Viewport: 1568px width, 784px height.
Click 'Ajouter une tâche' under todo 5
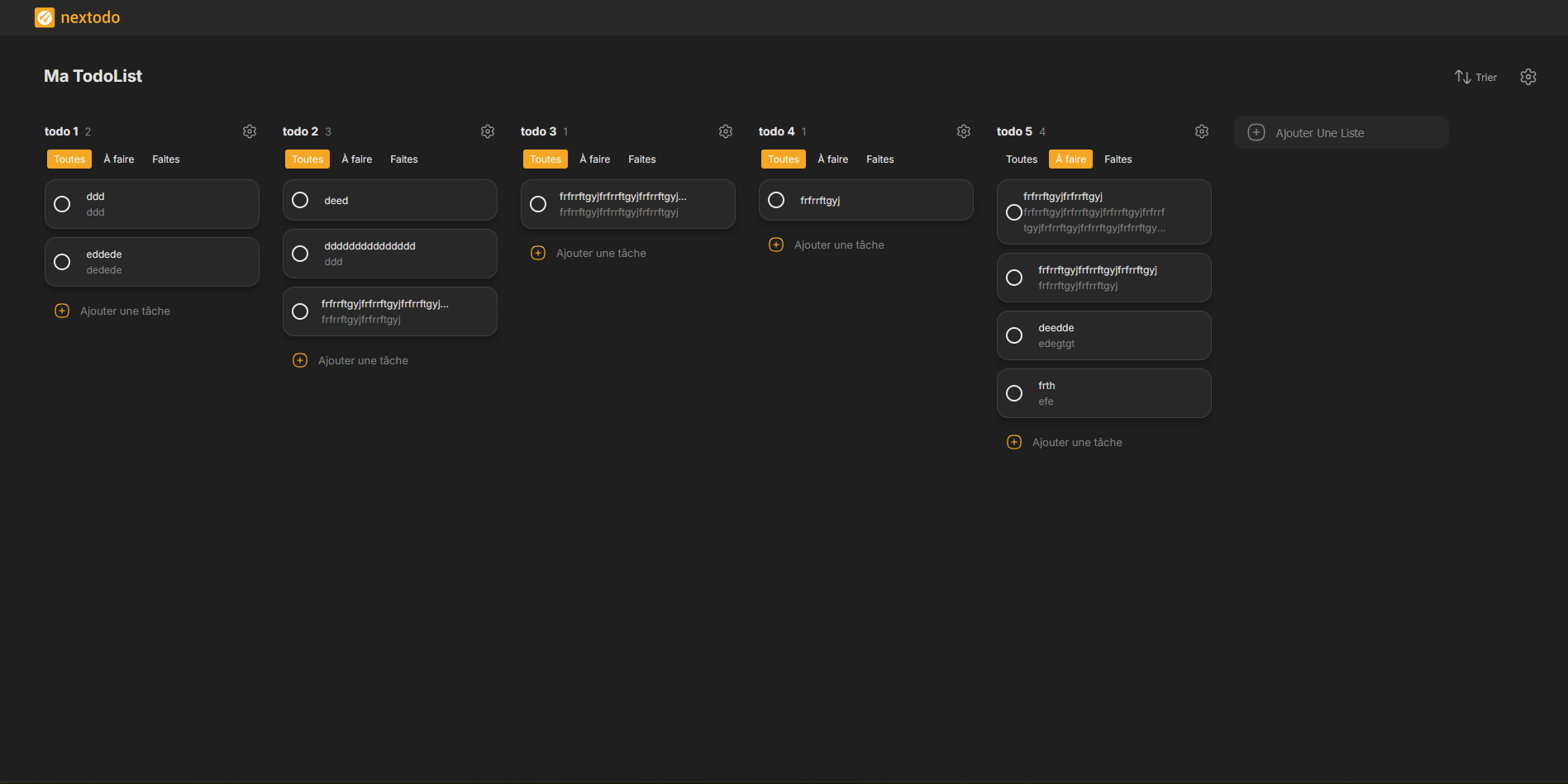(1076, 442)
